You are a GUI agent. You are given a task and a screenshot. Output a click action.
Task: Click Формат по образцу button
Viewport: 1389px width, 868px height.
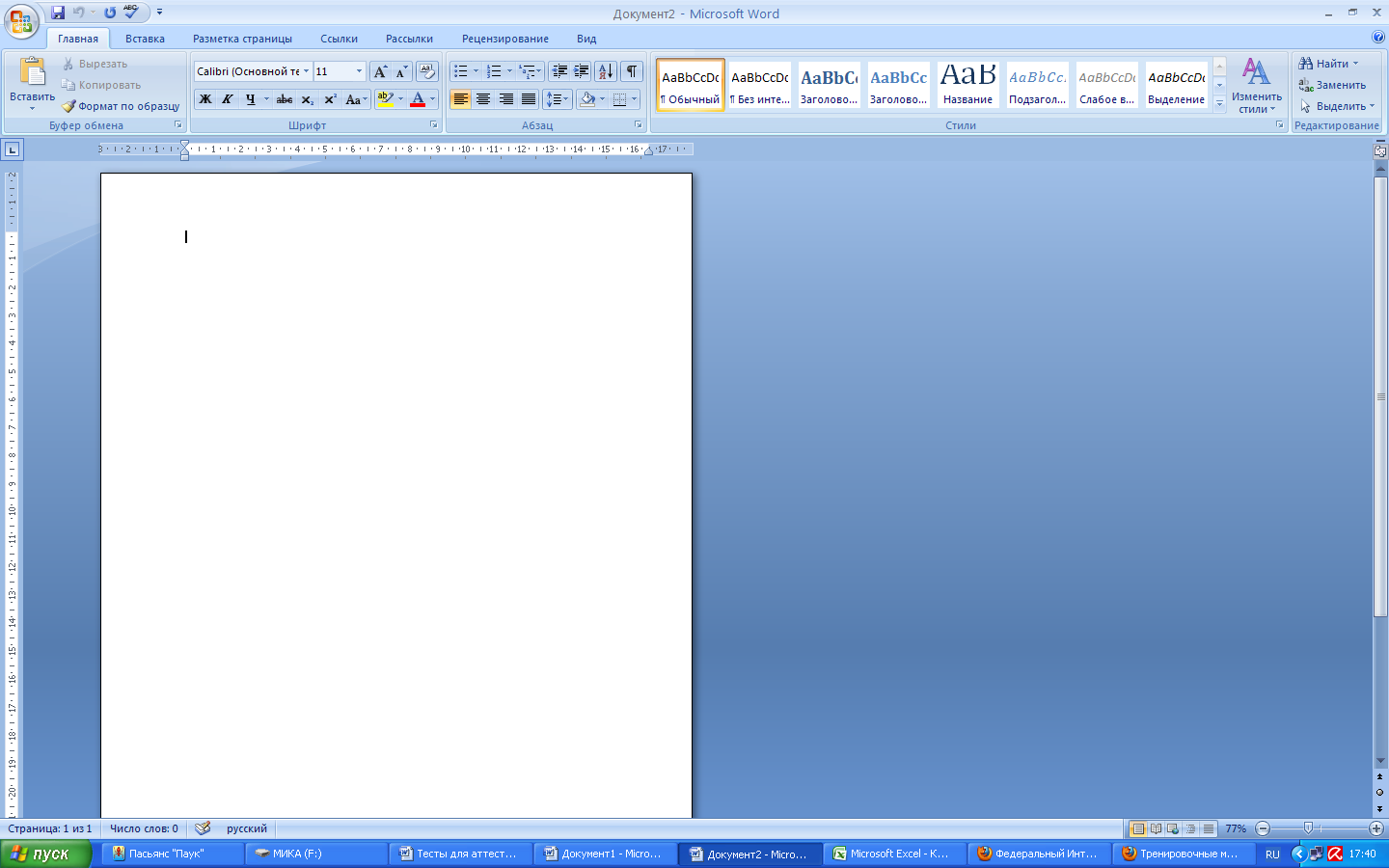coord(121,106)
